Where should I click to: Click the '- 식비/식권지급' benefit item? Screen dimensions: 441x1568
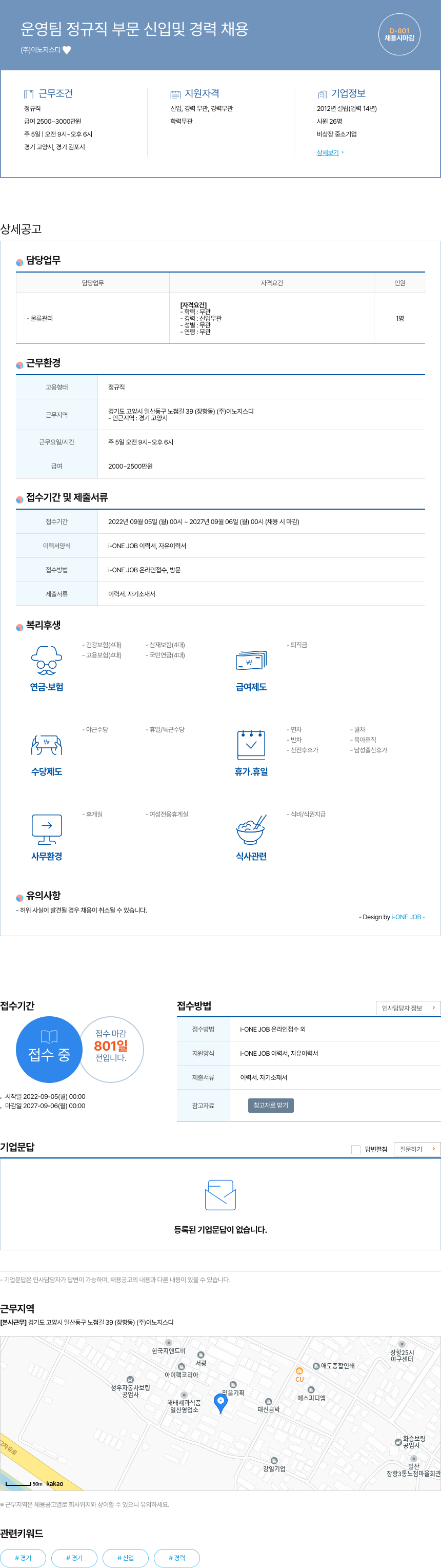307,814
